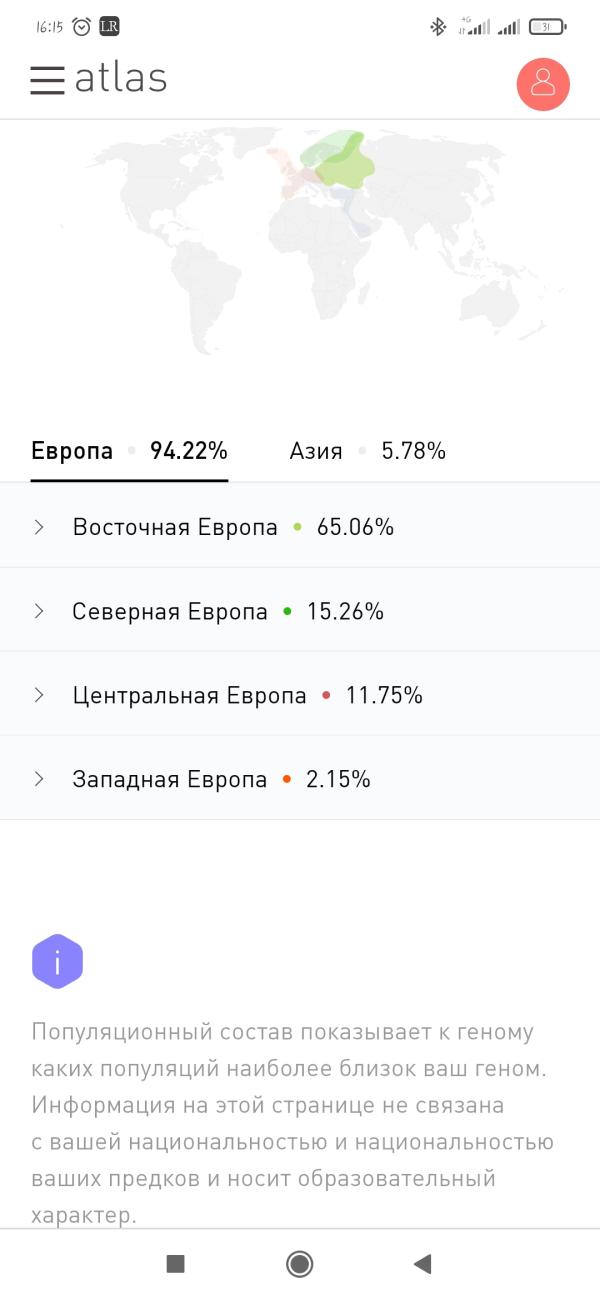This screenshot has height=1299, width=600.
Task: Expand the Западная Европа chevron
Action: coord(39,779)
